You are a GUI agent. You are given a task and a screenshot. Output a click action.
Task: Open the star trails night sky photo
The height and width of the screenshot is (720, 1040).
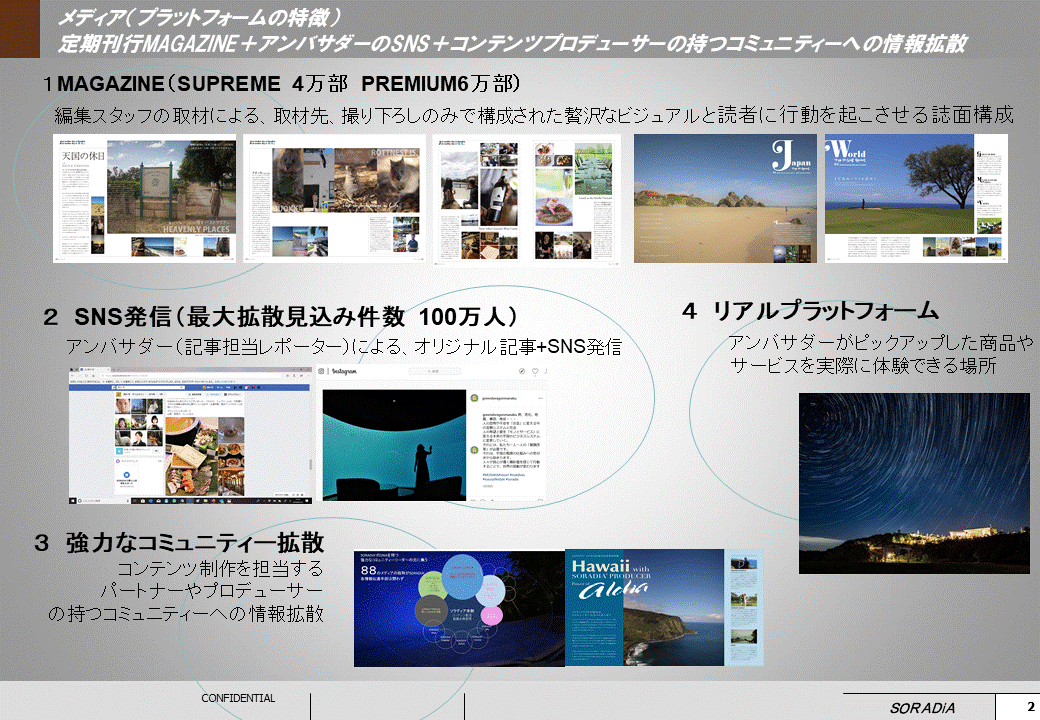coord(913,482)
